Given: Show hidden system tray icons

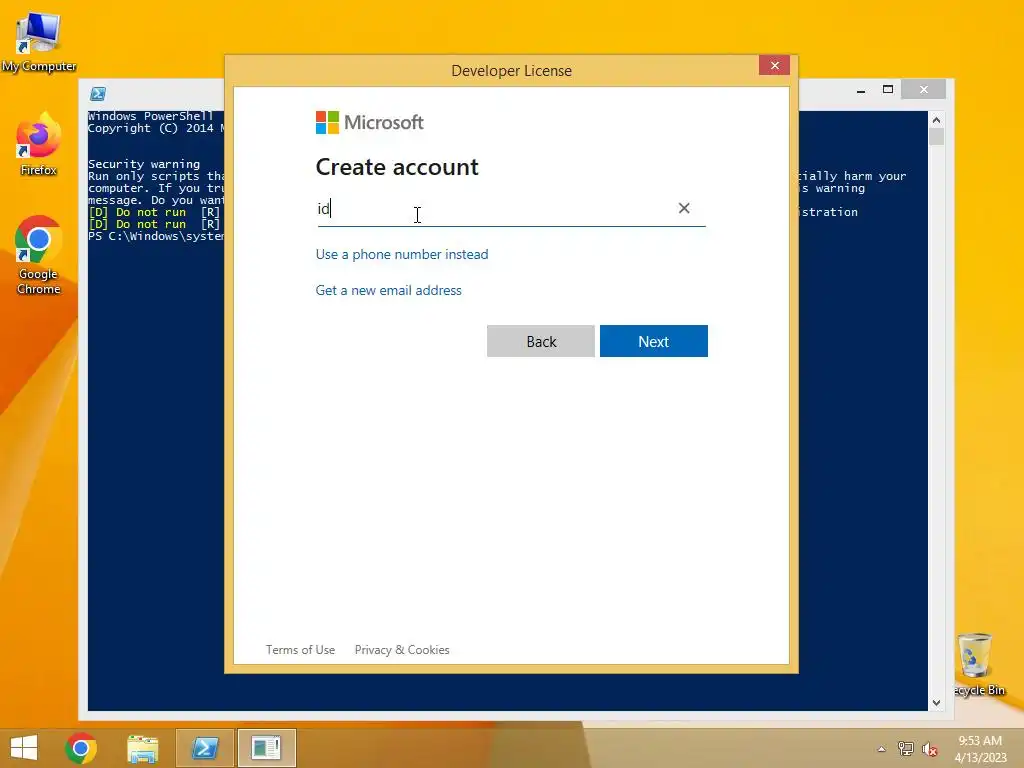Looking at the screenshot, I should pyautogui.click(x=882, y=749).
